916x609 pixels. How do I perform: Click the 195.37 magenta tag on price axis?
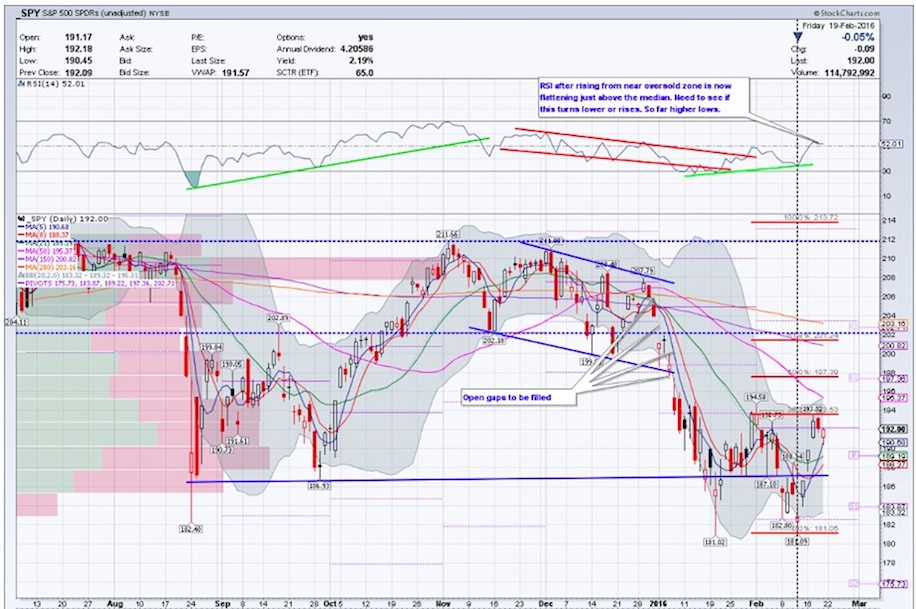(x=893, y=398)
